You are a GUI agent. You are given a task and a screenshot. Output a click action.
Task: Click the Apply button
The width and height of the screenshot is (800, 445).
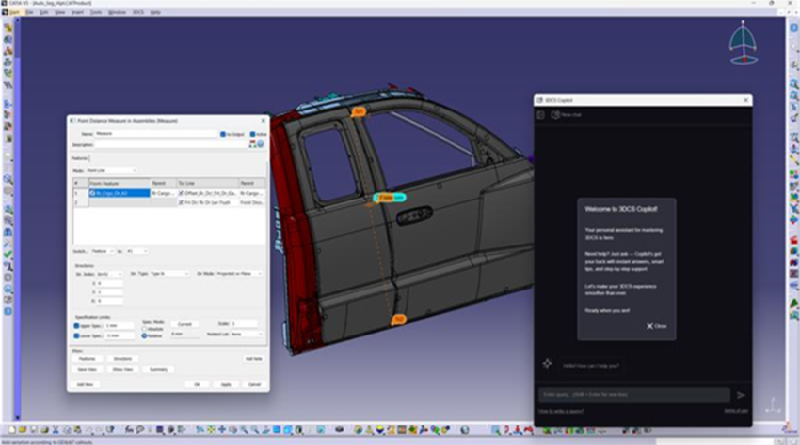226,385
